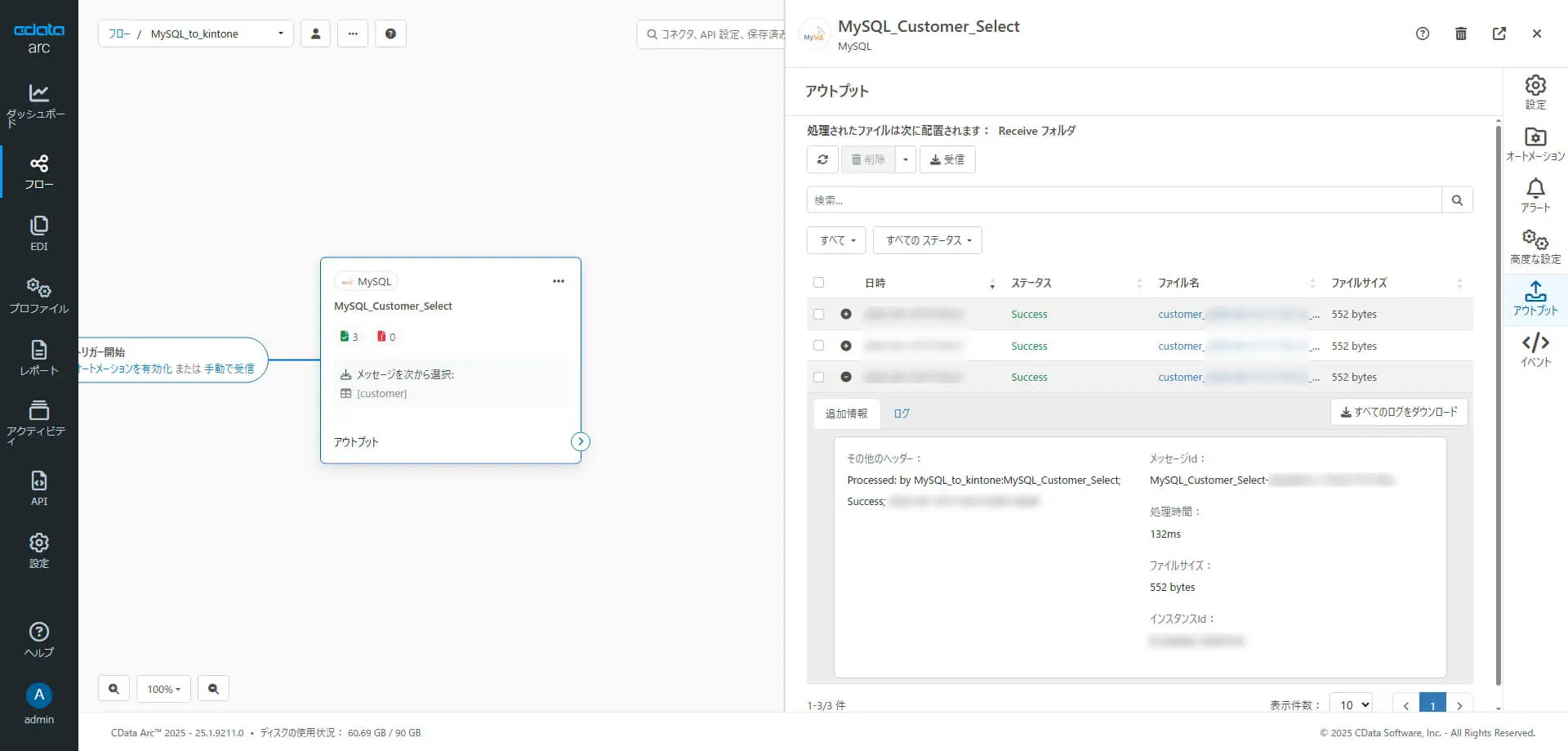Close the MySQL_Customer_Select panel
The height and width of the screenshot is (751, 1568).
(1537, 34)
